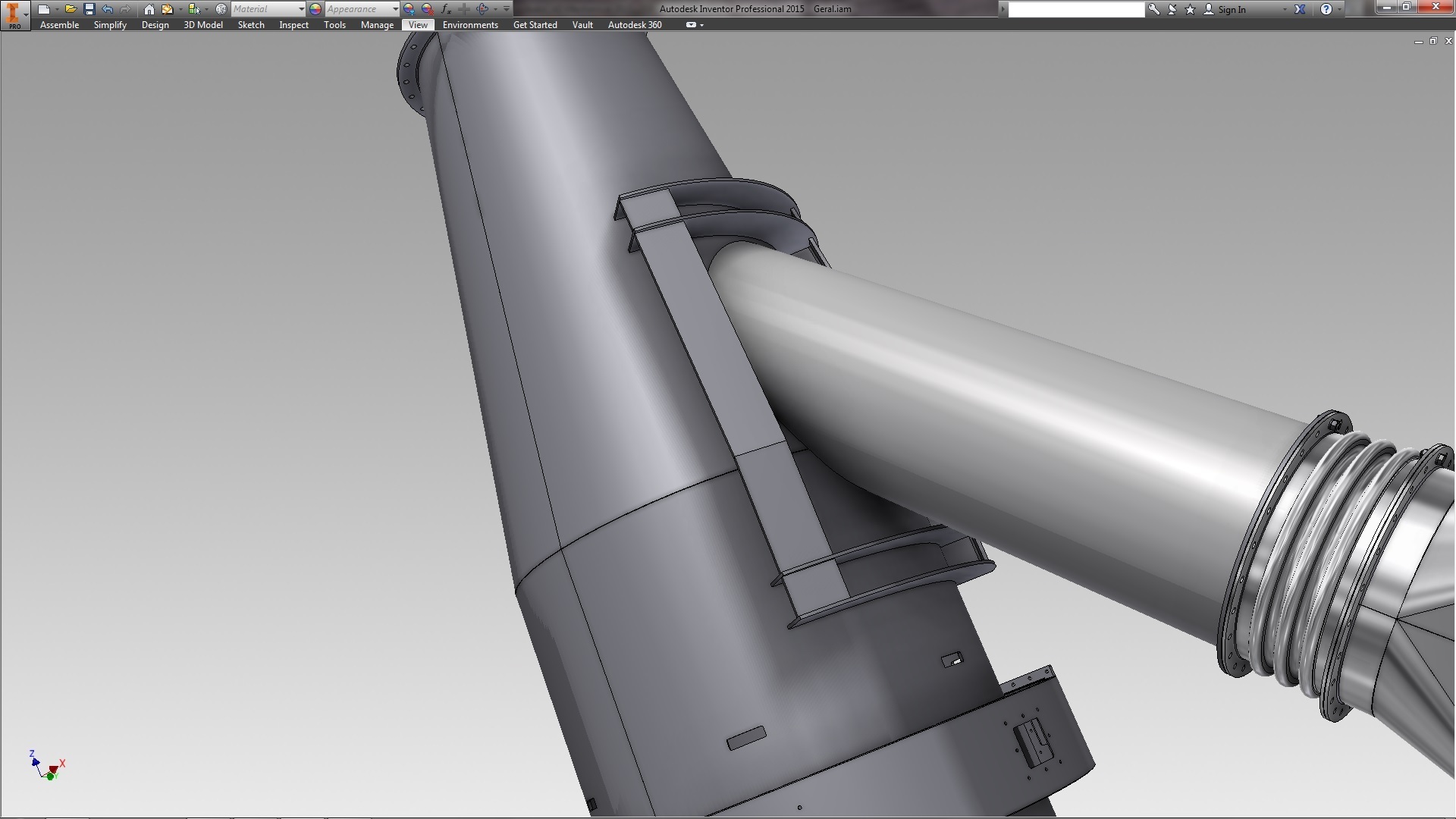Open the fx Parameters tool
1456x819 pixels.
coord(446,9)
